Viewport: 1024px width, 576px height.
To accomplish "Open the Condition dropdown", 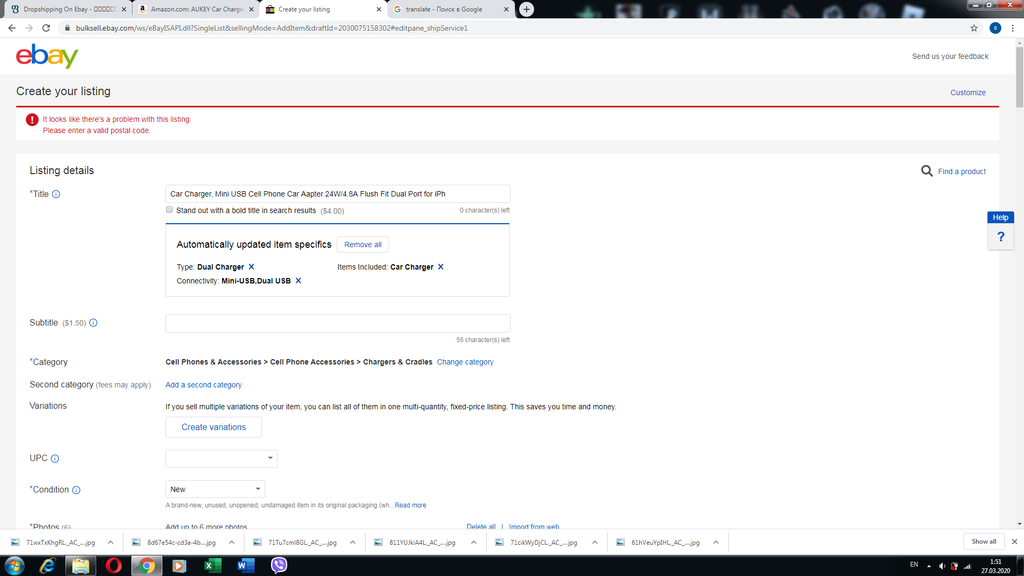I will pyautogui.click(x=215, y=489).
